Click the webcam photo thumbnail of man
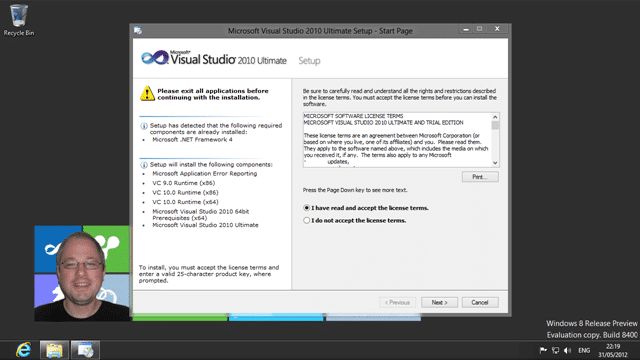Image resolution: width=640 pixels, height=360 pixels. [x=82, y=273]
